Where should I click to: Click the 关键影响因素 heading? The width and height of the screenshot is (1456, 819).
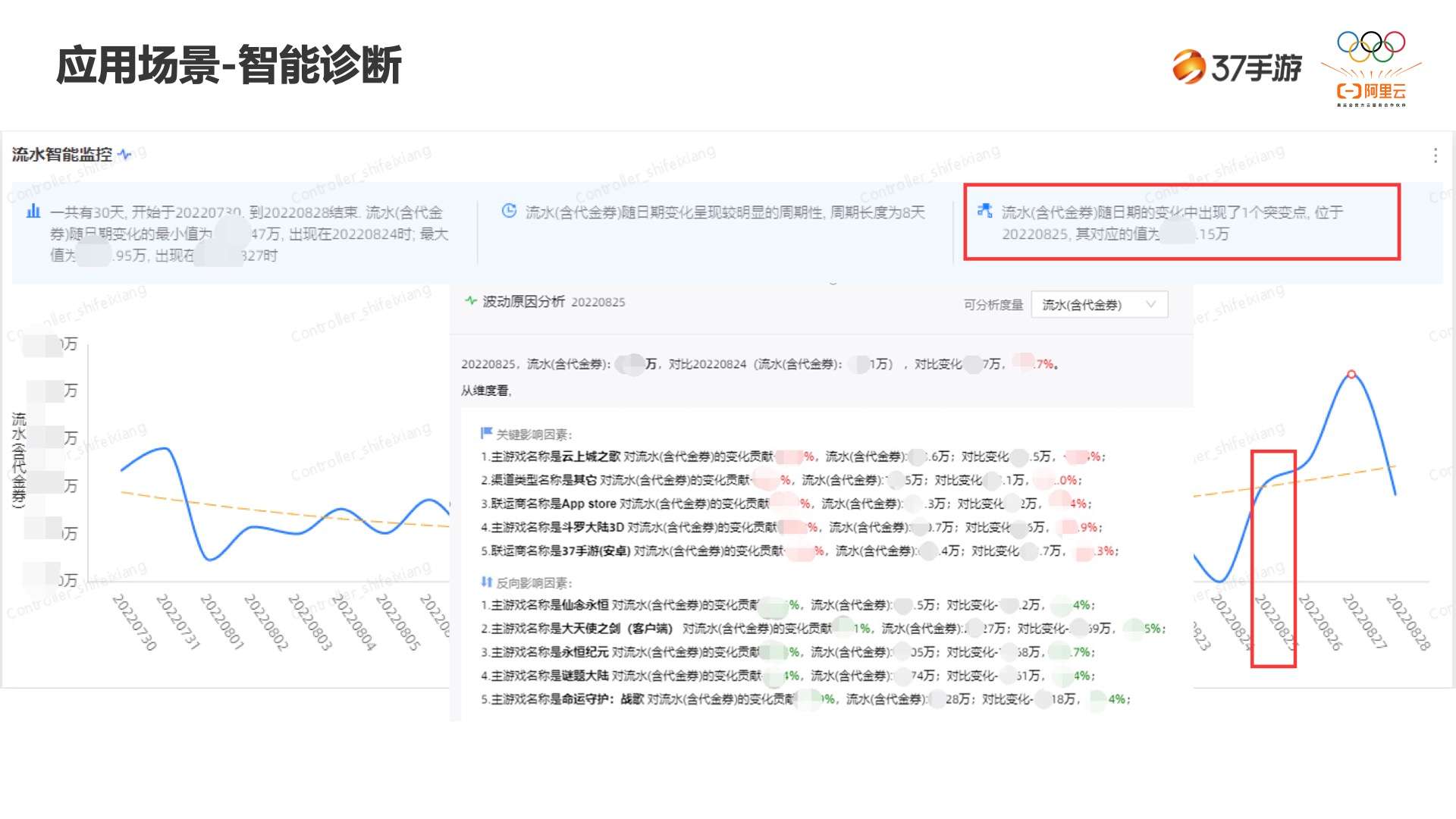(x=534, y=435)
